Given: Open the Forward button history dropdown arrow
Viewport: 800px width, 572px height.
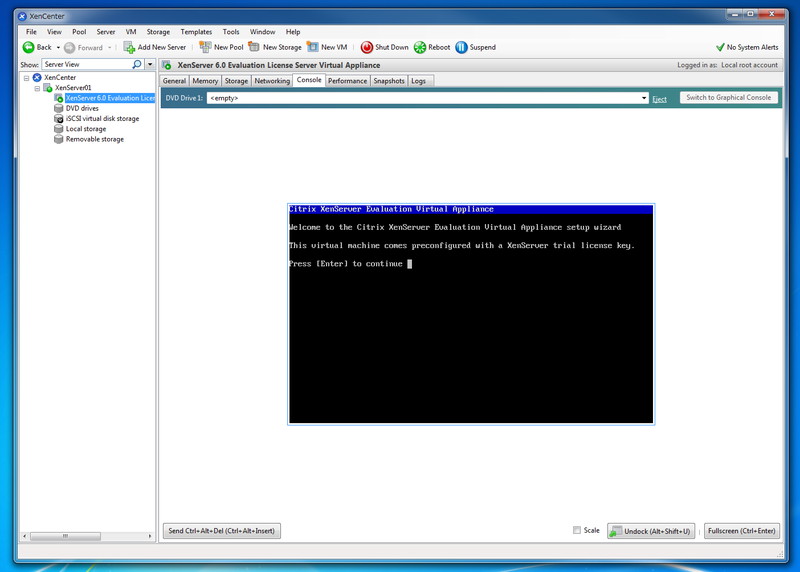Looking at the screenshot, I should point(109,47).
